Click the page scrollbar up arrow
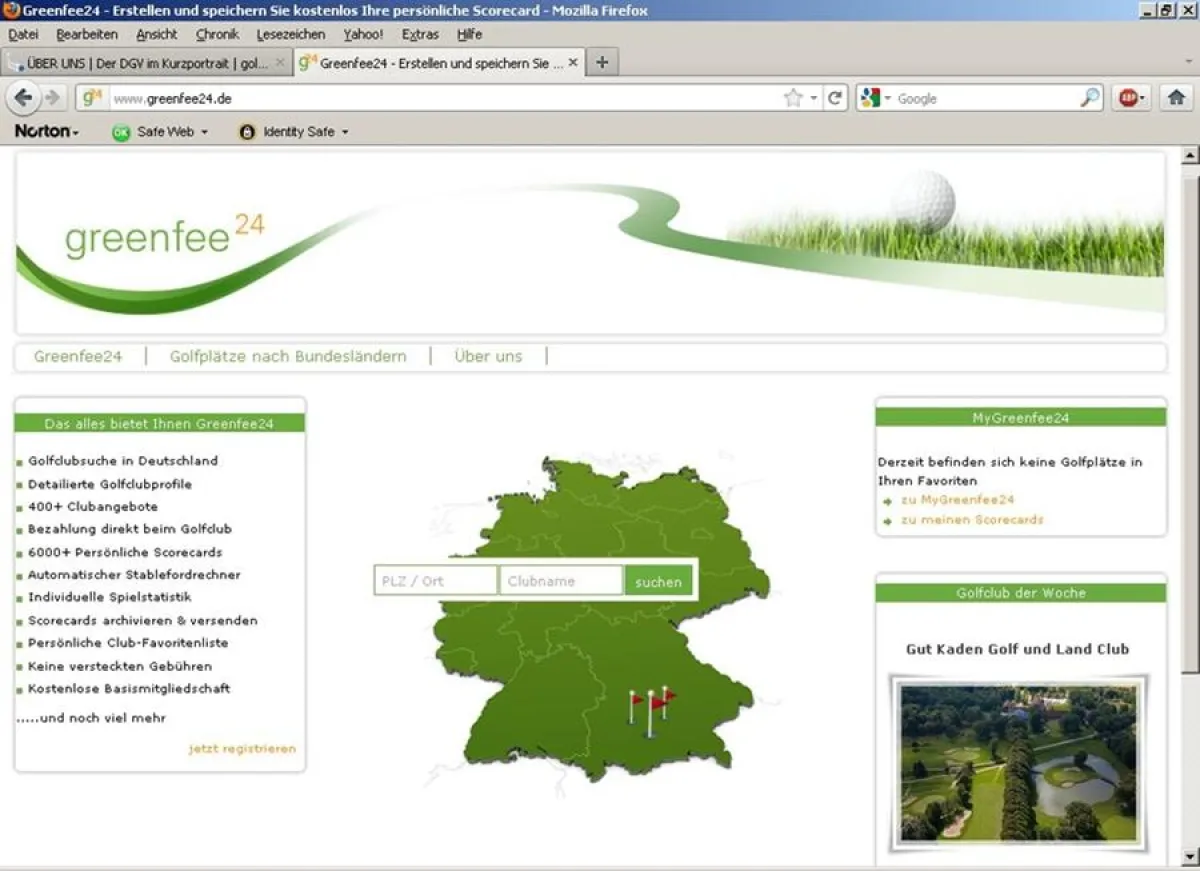The width and height of the screenshot is (1200, 871). click(1190, 156)
